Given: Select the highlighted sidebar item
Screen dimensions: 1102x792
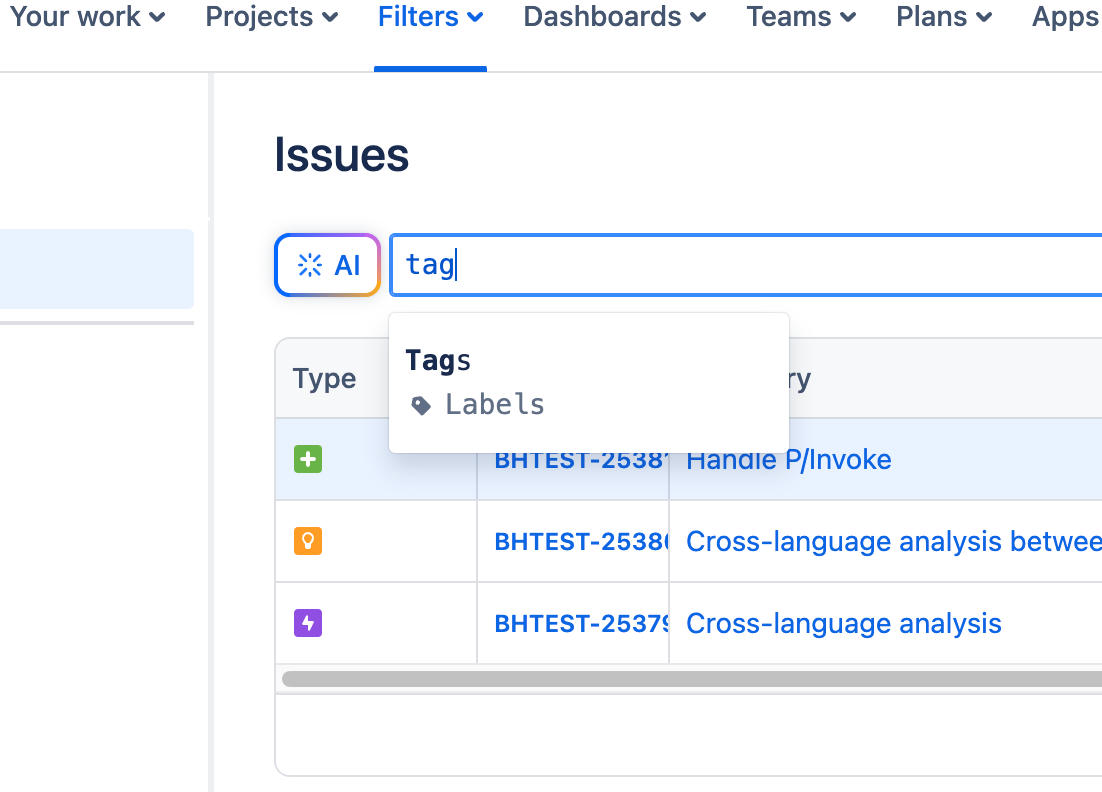Looking at the screenshot, I should tap(96, 269).
